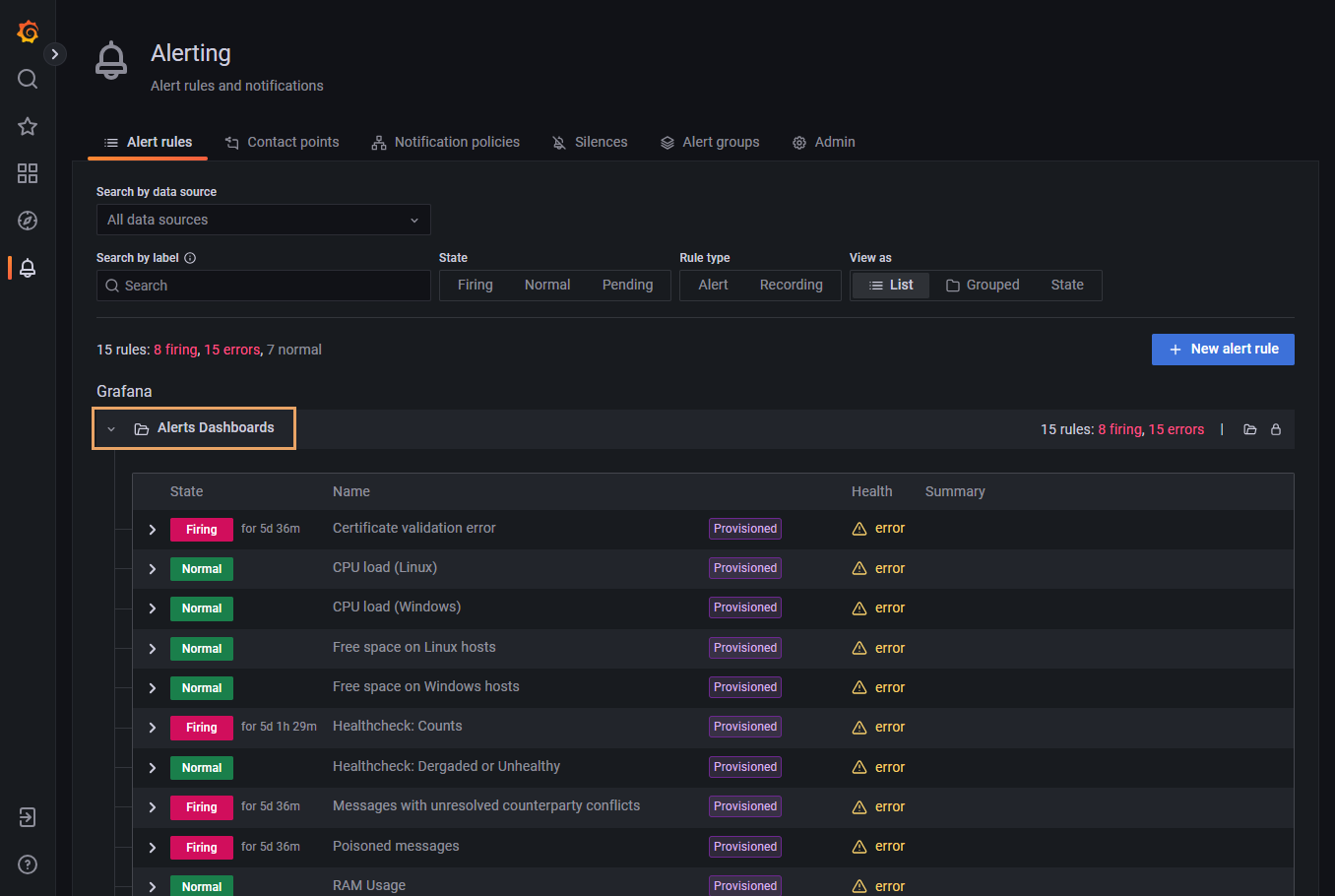Select Recording rule type filter
This screenshot has width=1335, height=896.
coord(791,286)
